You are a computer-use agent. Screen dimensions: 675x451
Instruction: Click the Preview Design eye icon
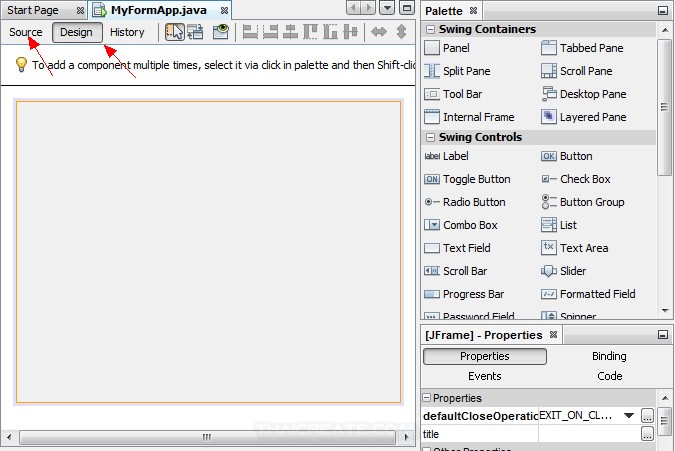click(221, 32)
